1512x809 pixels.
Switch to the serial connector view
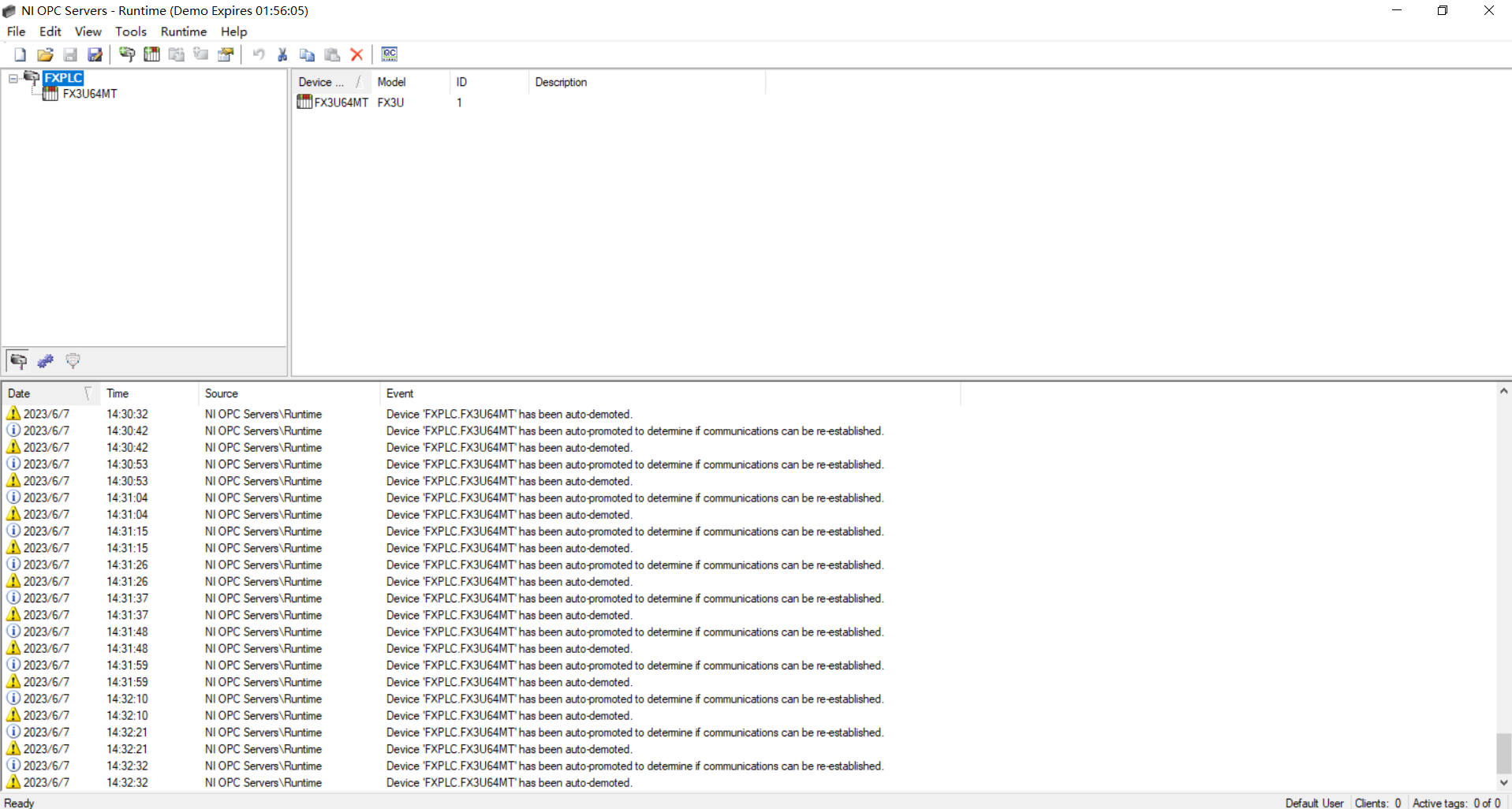pyautogui.click(x=73, y=361)
